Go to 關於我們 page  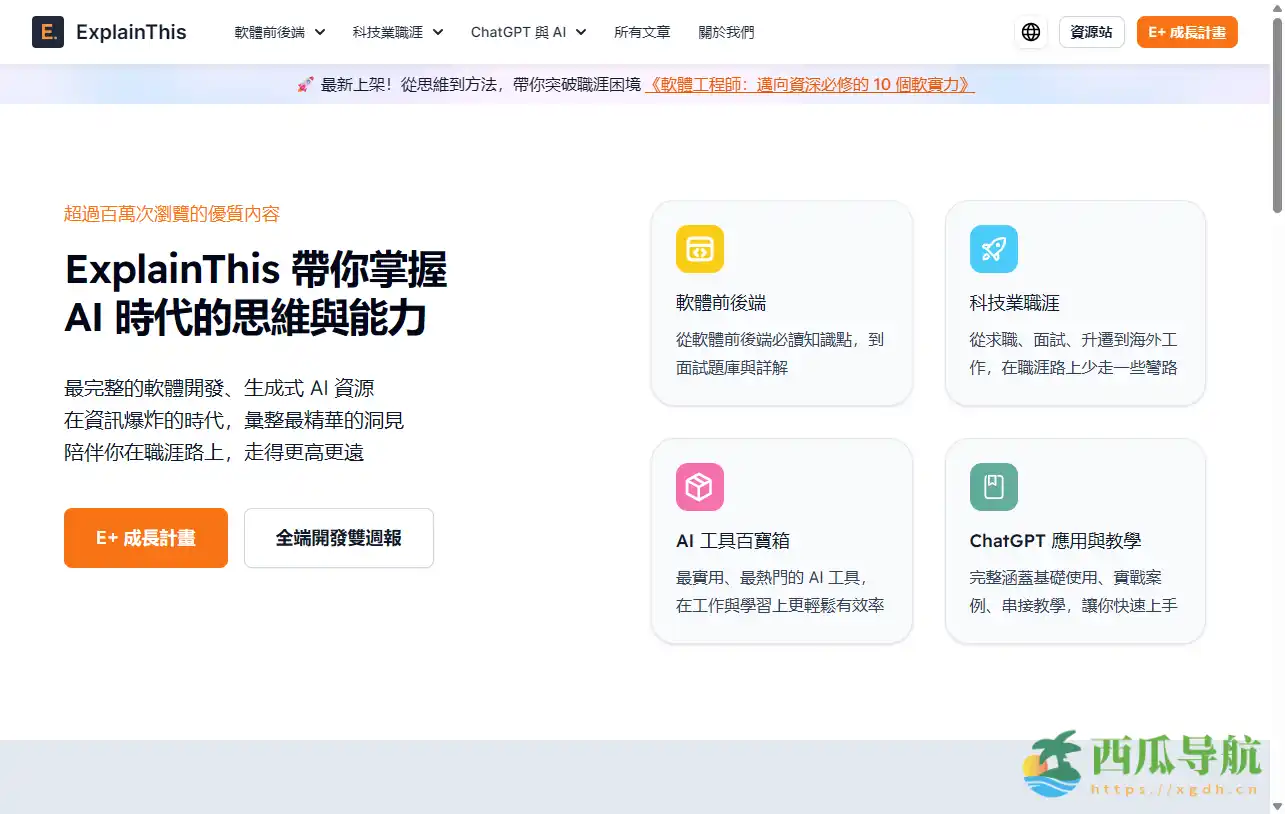click(x=726, y=32)
